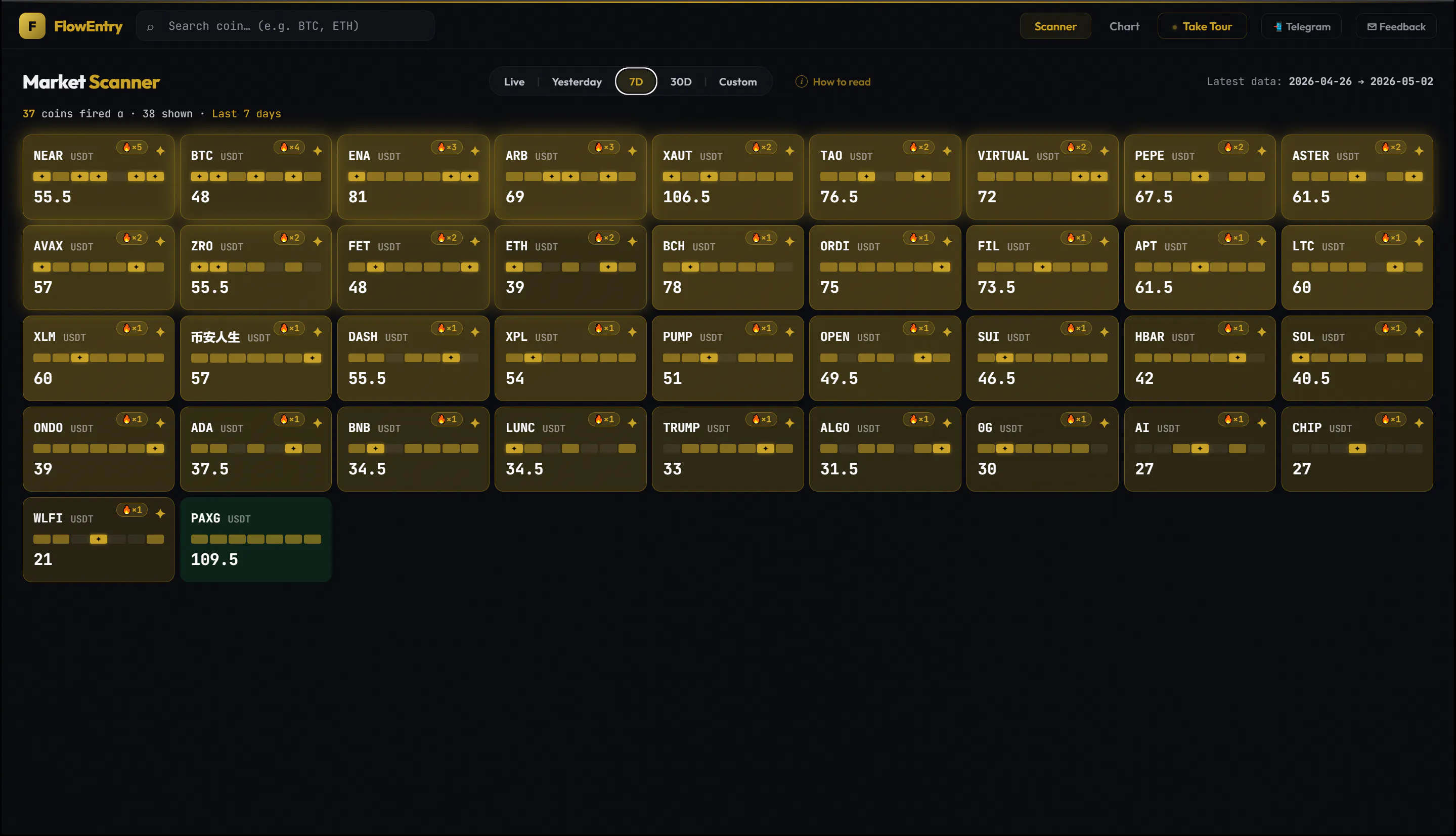The width and height of the screenshot is (1456, 836).
Task: Click the 0G USDT coin name
Action: tap(1000, 428)
